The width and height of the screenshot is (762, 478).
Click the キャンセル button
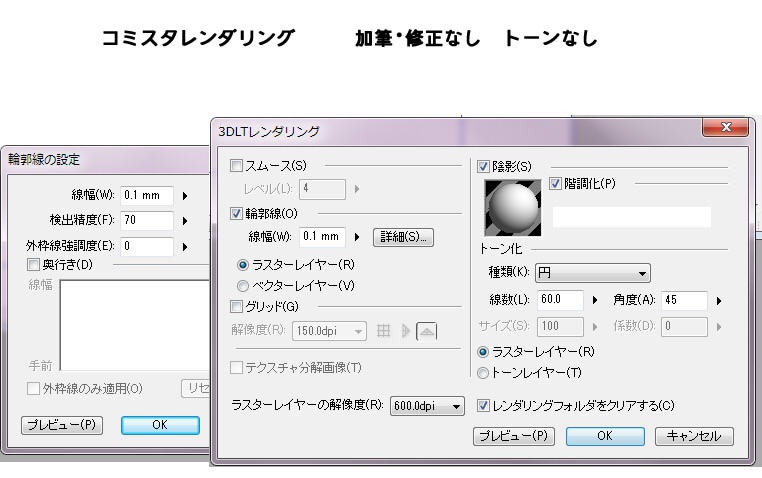pos(694,436)
